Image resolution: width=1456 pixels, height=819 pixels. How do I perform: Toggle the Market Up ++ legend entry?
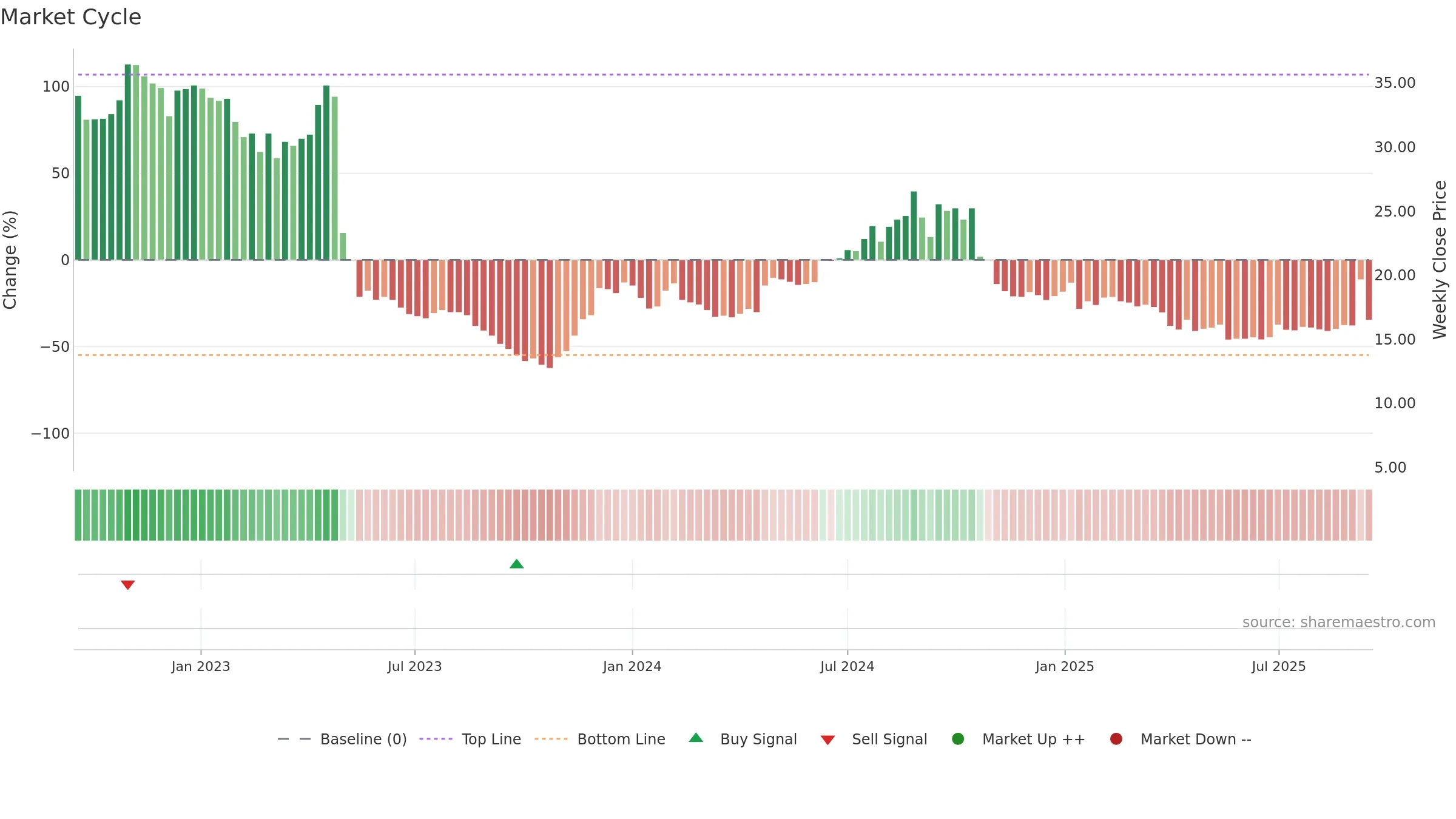point(1019,739)
